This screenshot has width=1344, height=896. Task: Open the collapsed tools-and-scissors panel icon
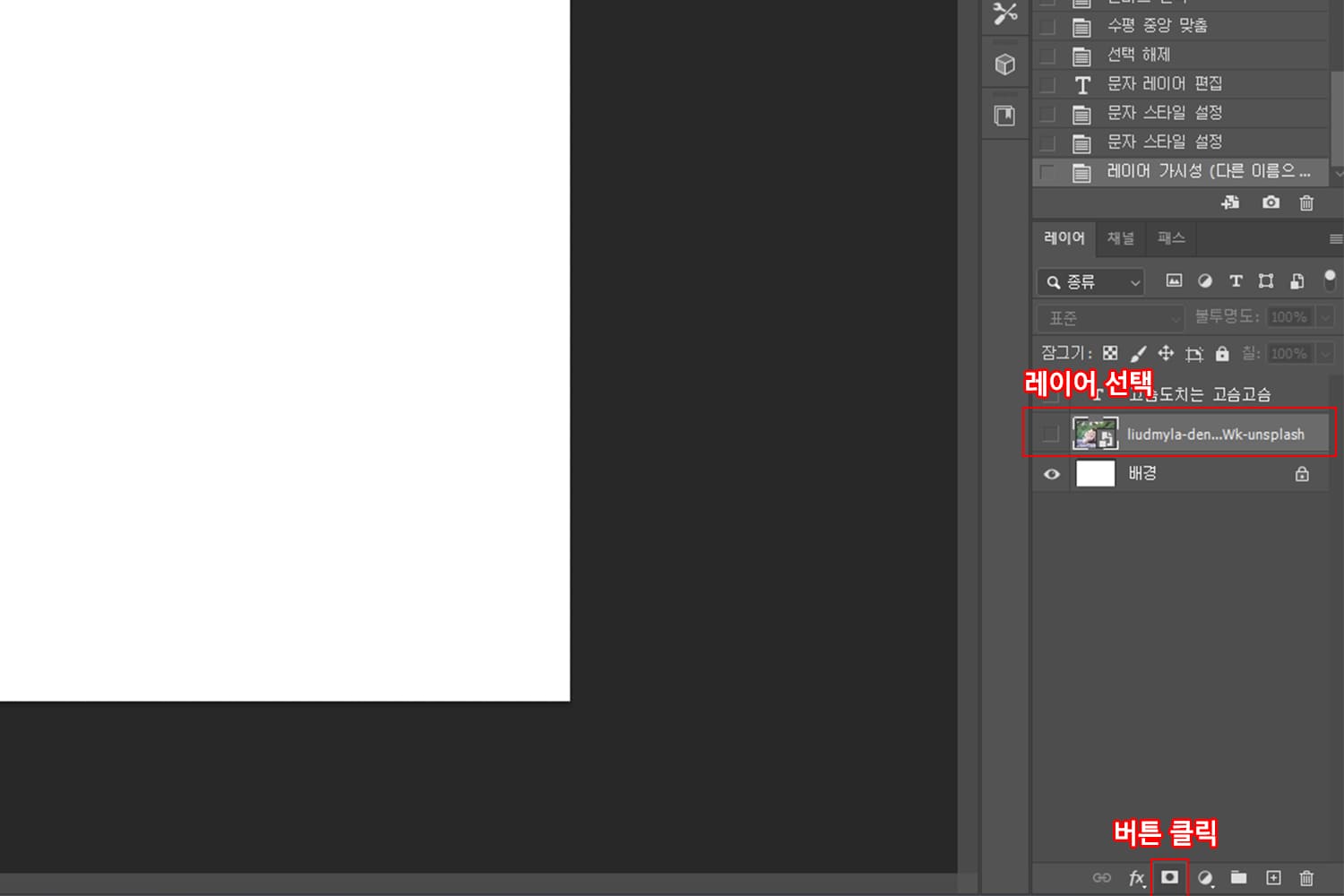pyautogui.click(x=1004, y=13)
